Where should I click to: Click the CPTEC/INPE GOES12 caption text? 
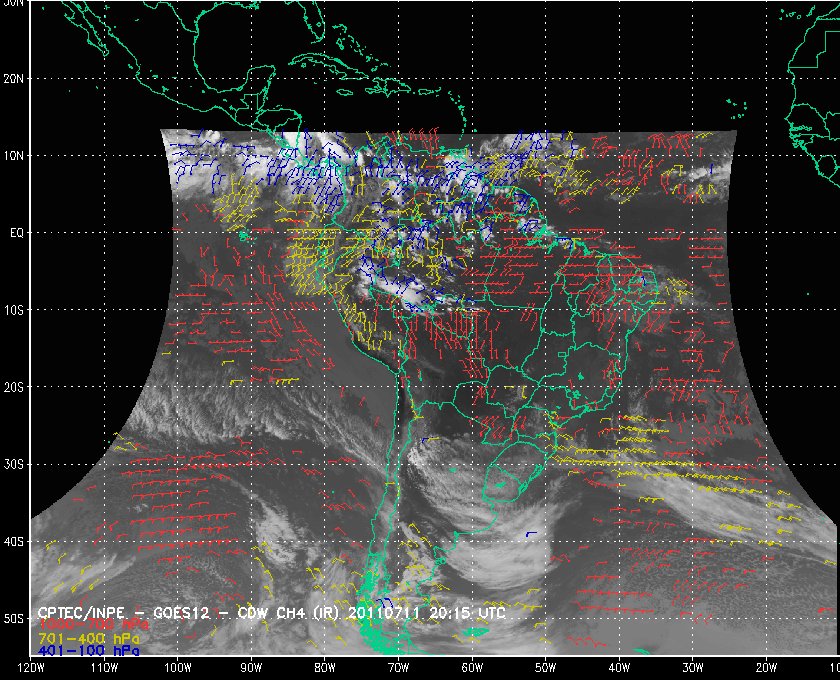point(272,612)
